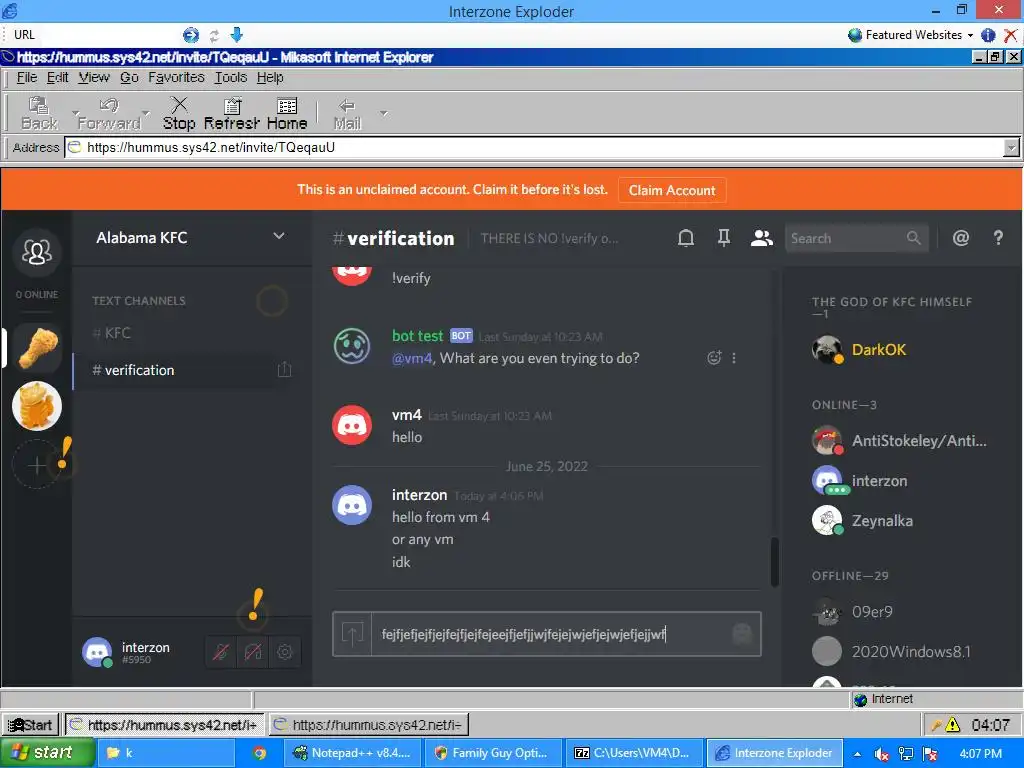Open Tools menu
This screenshot has height=768, width=1024.
231,78
